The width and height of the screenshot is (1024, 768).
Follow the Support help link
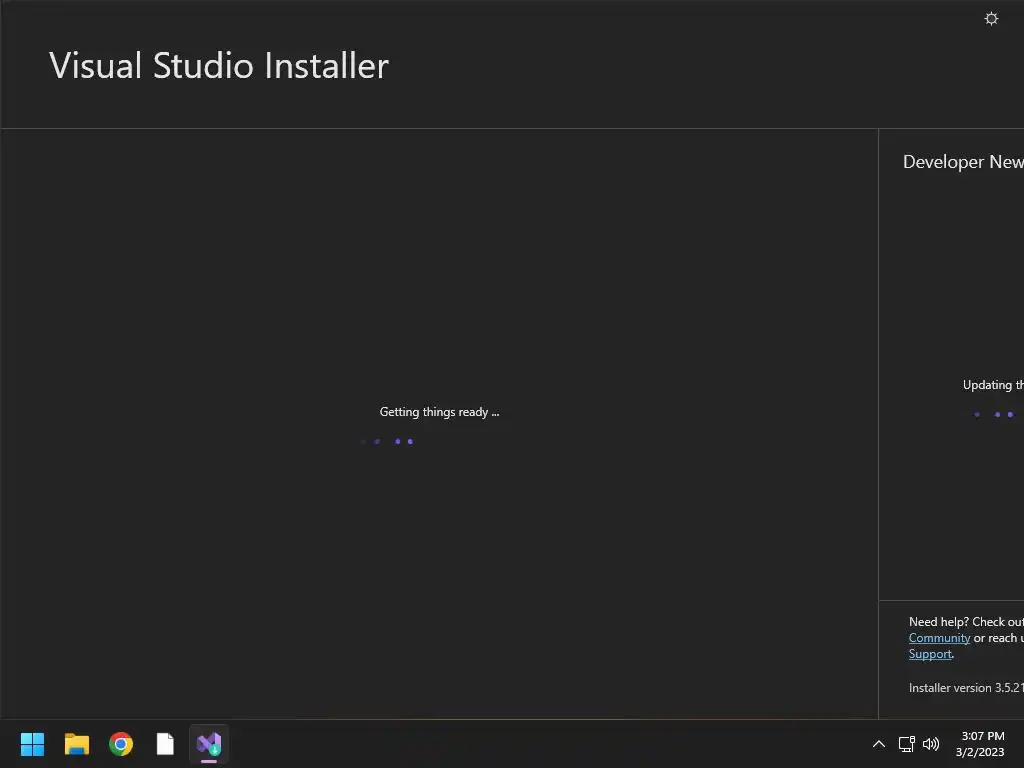[x=930, y=654]
